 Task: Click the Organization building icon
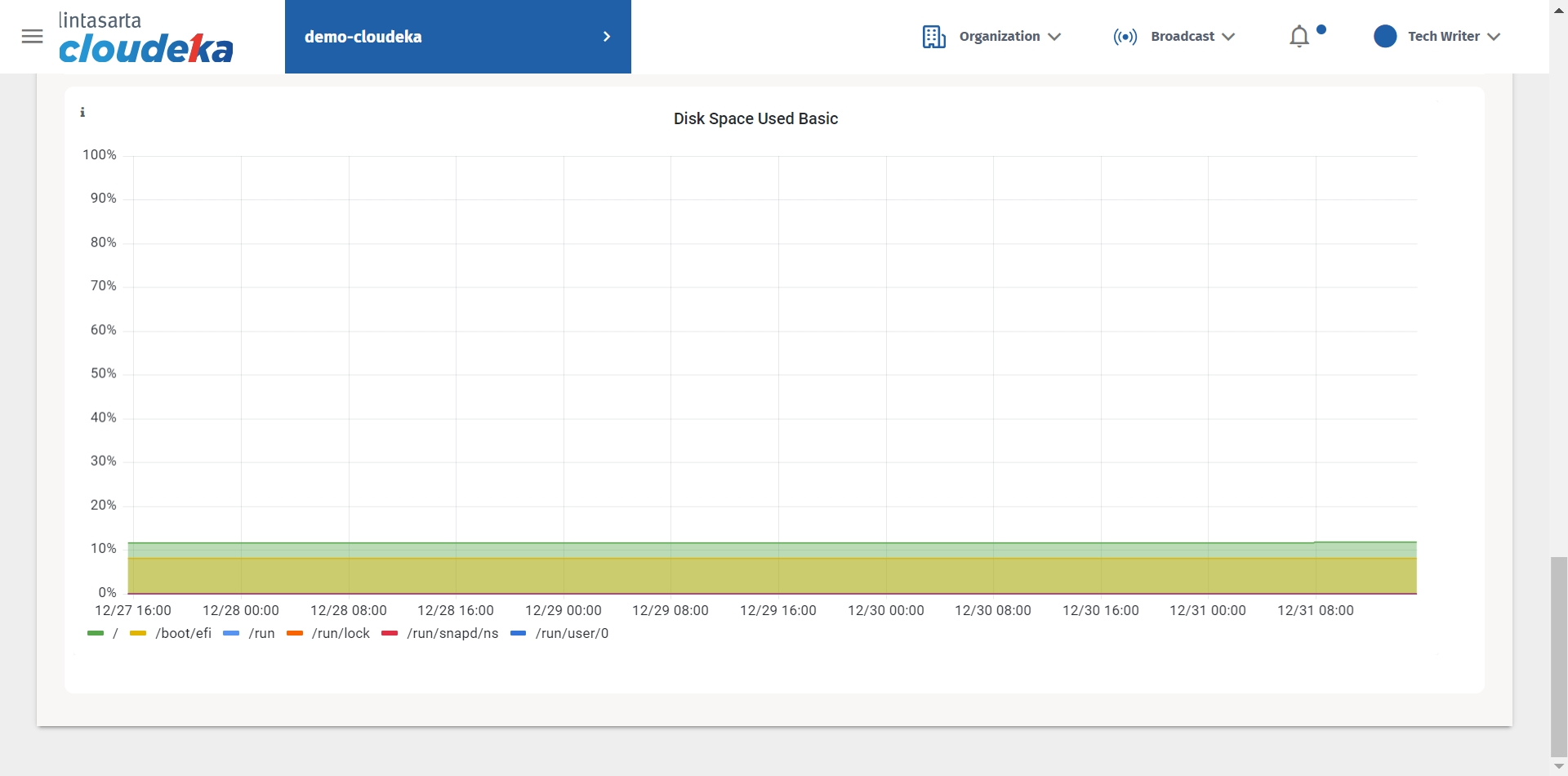[x=933, y=37]
